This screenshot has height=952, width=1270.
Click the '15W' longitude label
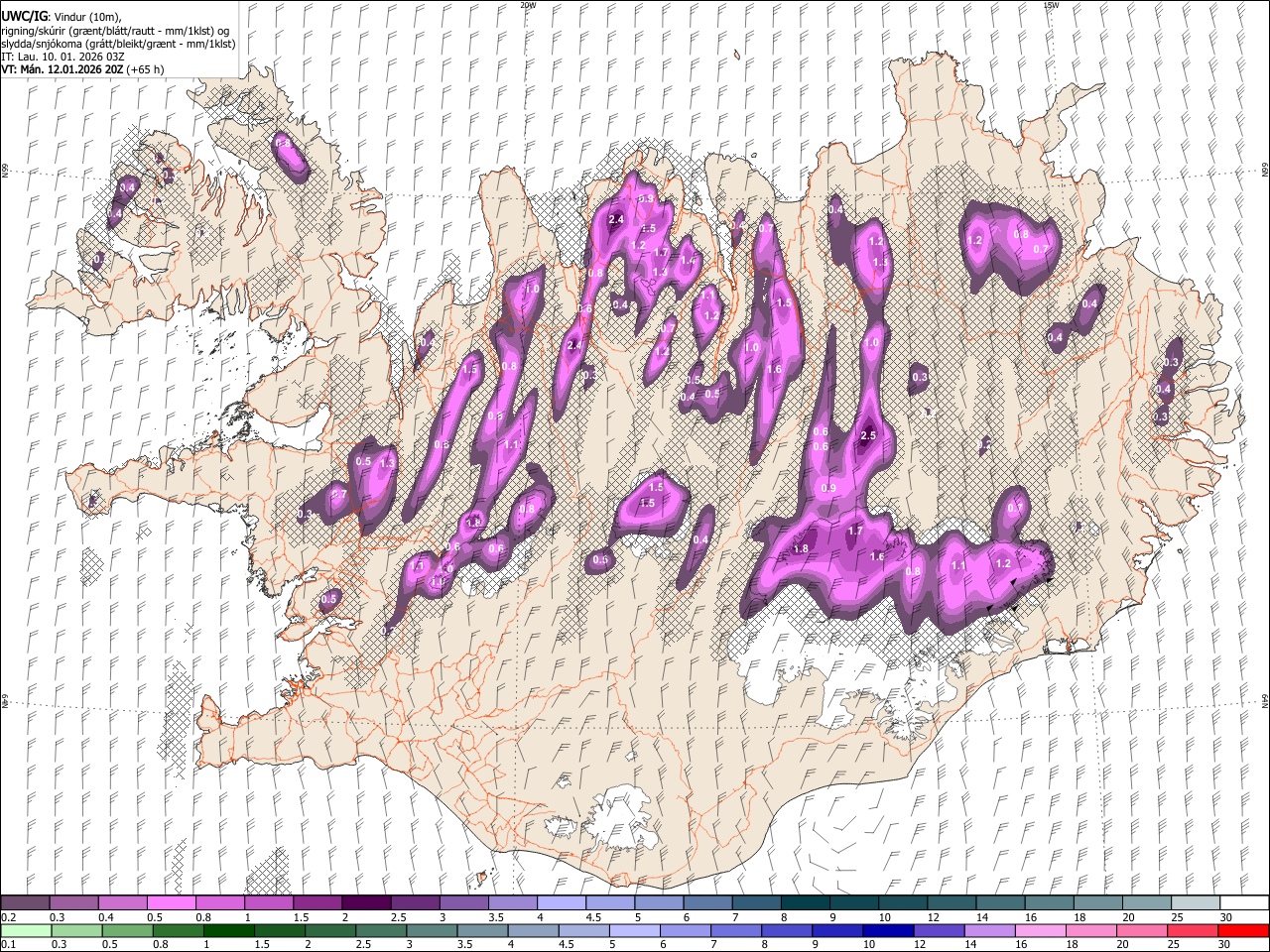[x=1051, y=5]
